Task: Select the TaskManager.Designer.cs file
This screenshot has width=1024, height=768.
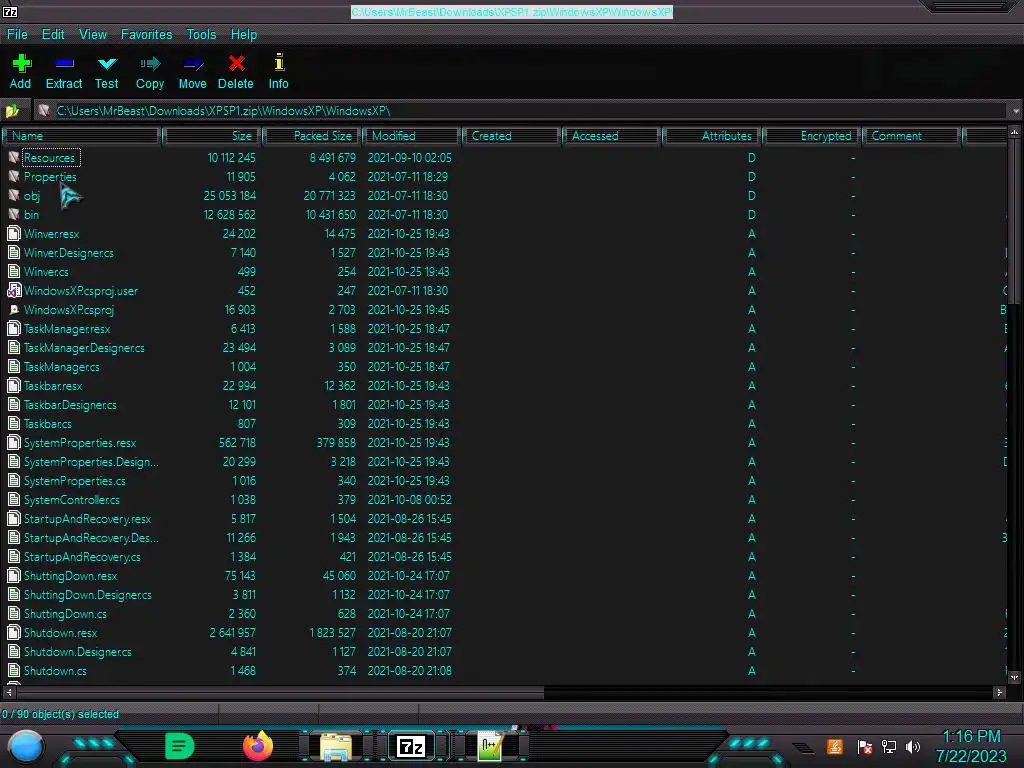Action: coord(84,347)
